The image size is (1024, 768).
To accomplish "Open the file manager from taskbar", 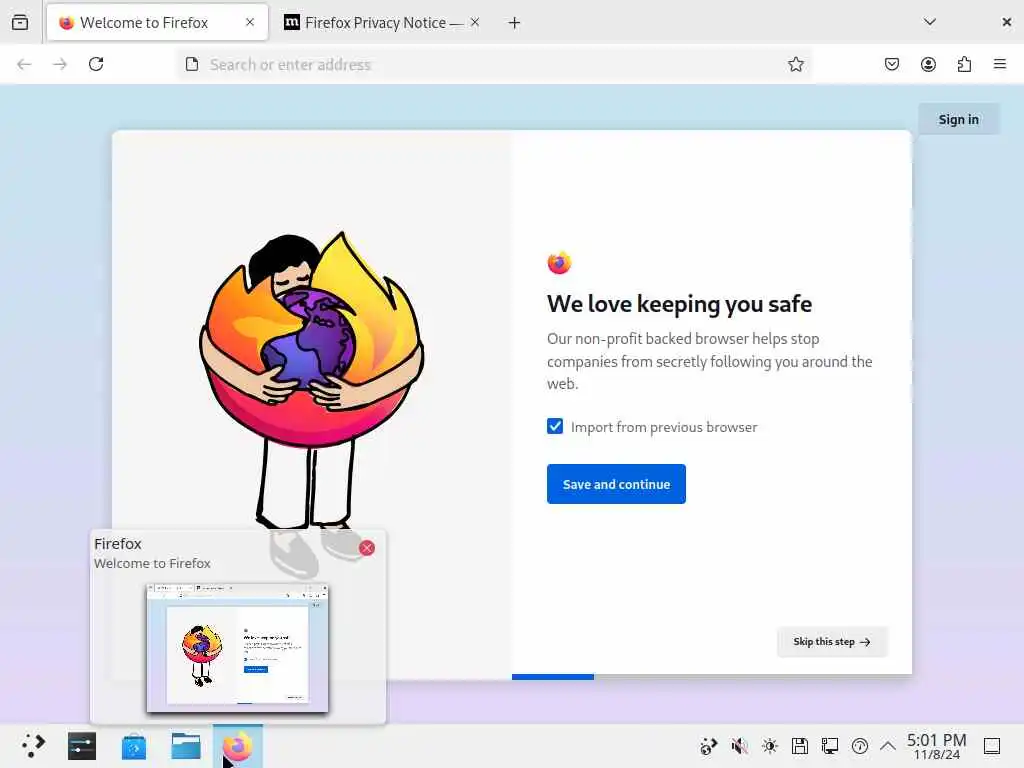I will coord(186,746).
